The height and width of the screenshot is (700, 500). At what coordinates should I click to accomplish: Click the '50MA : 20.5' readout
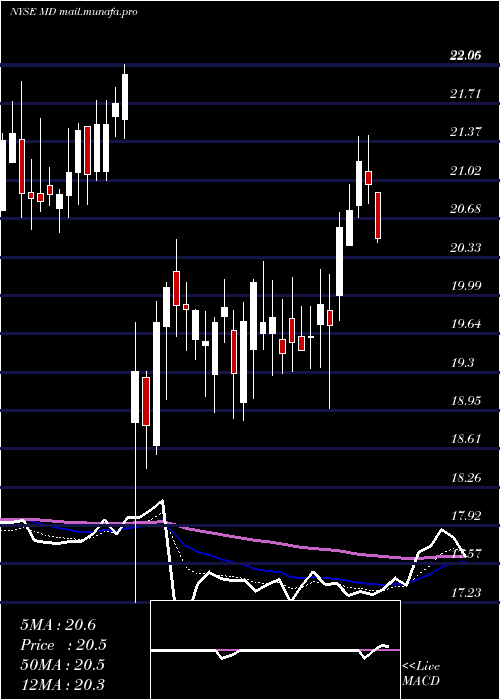click(x=62, y=665)
